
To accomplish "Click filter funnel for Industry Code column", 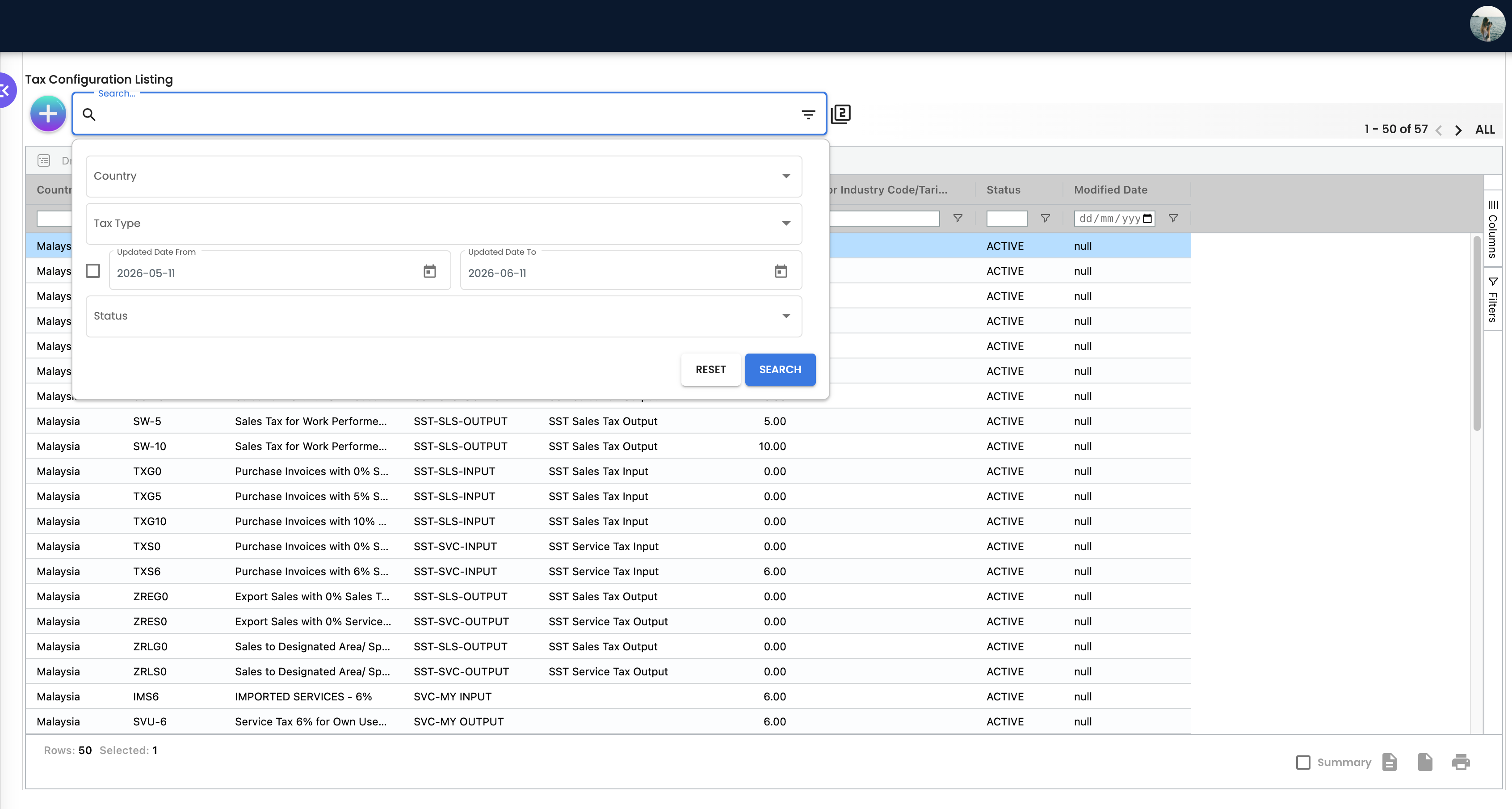I will pyautogui.click(x=958, y=219).
